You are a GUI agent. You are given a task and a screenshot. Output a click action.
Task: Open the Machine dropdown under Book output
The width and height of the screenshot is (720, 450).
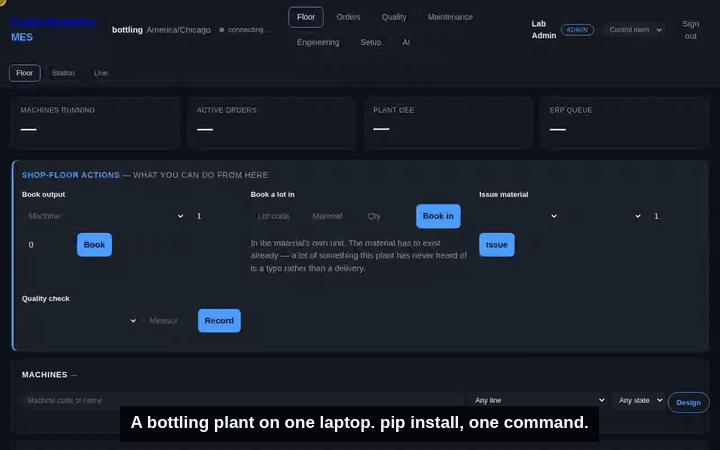105,216
